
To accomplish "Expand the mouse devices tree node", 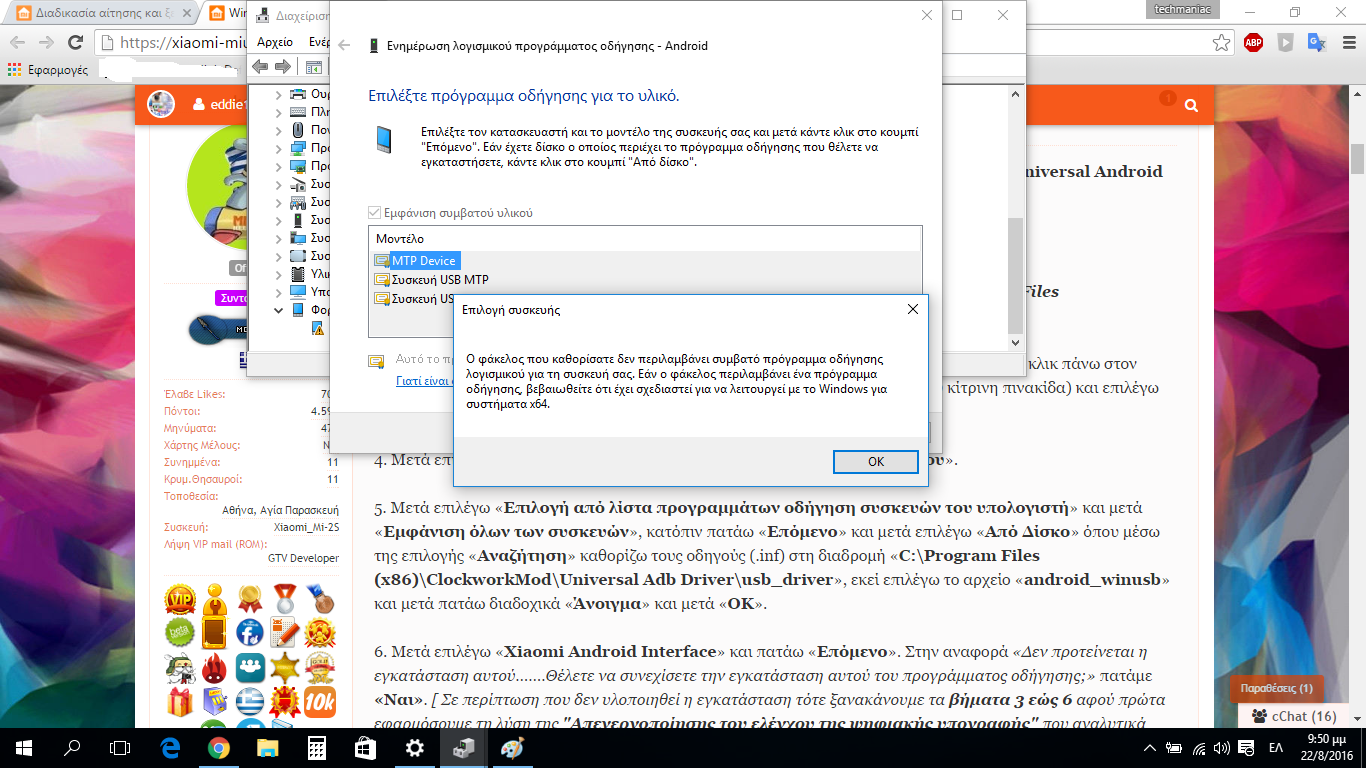I will [279, 130].
